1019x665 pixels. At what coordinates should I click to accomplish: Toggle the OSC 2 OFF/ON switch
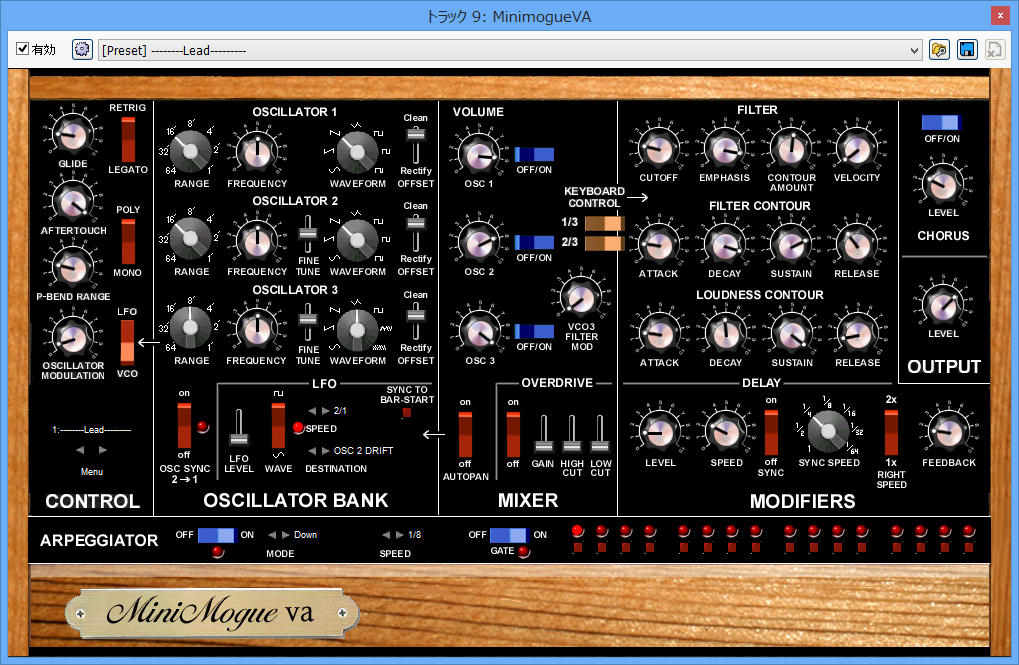[534, 242]
